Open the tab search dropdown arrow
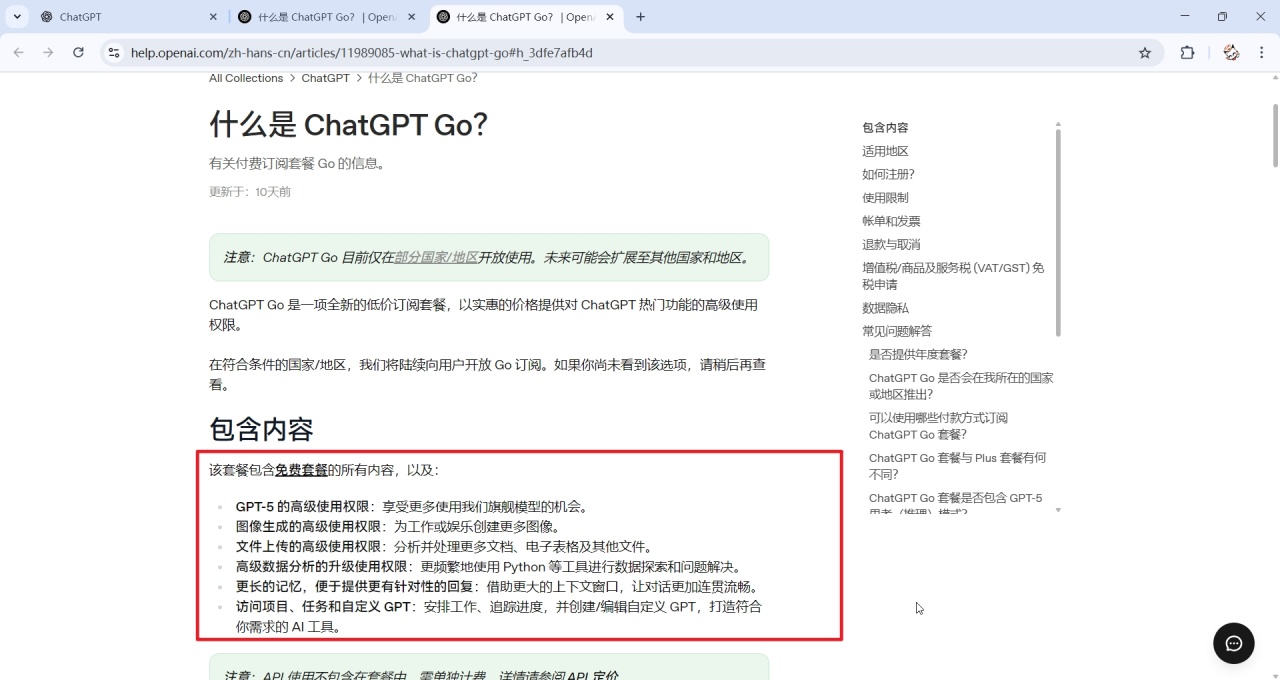The height and width of the screenshot is (680, 1280). click(x=18, y=17)
